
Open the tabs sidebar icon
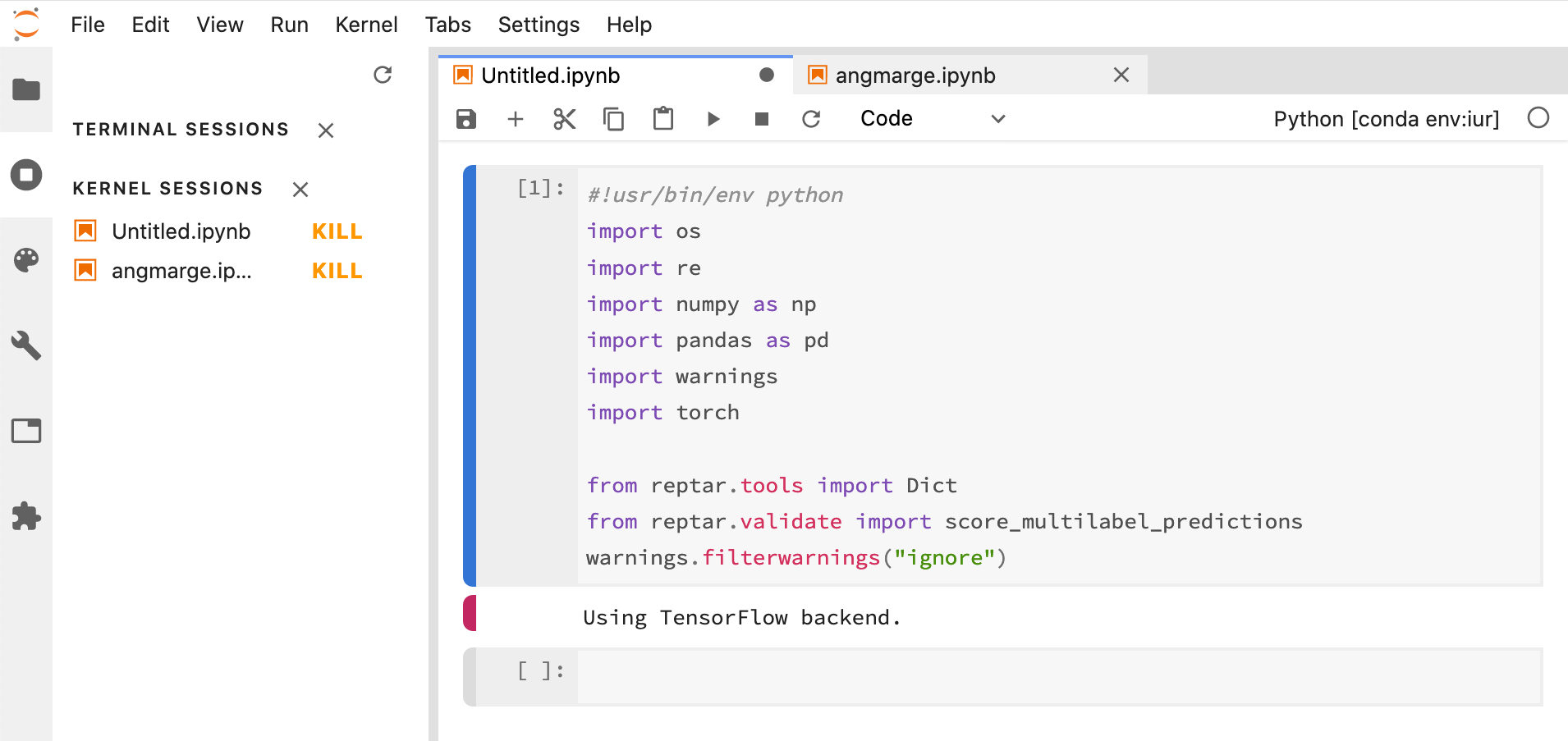click(26, 431)
